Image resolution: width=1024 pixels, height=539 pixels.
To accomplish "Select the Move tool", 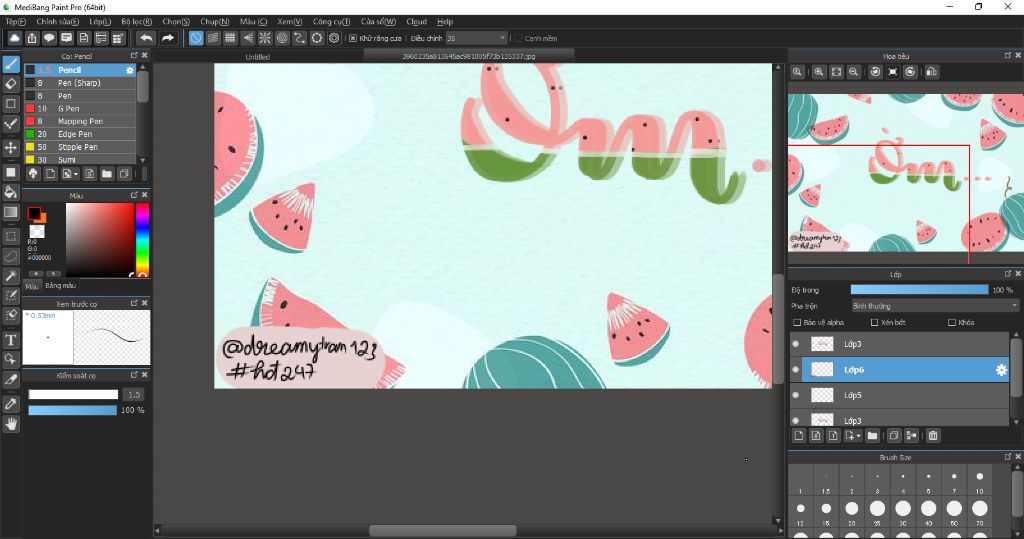I will click(10, 148).
